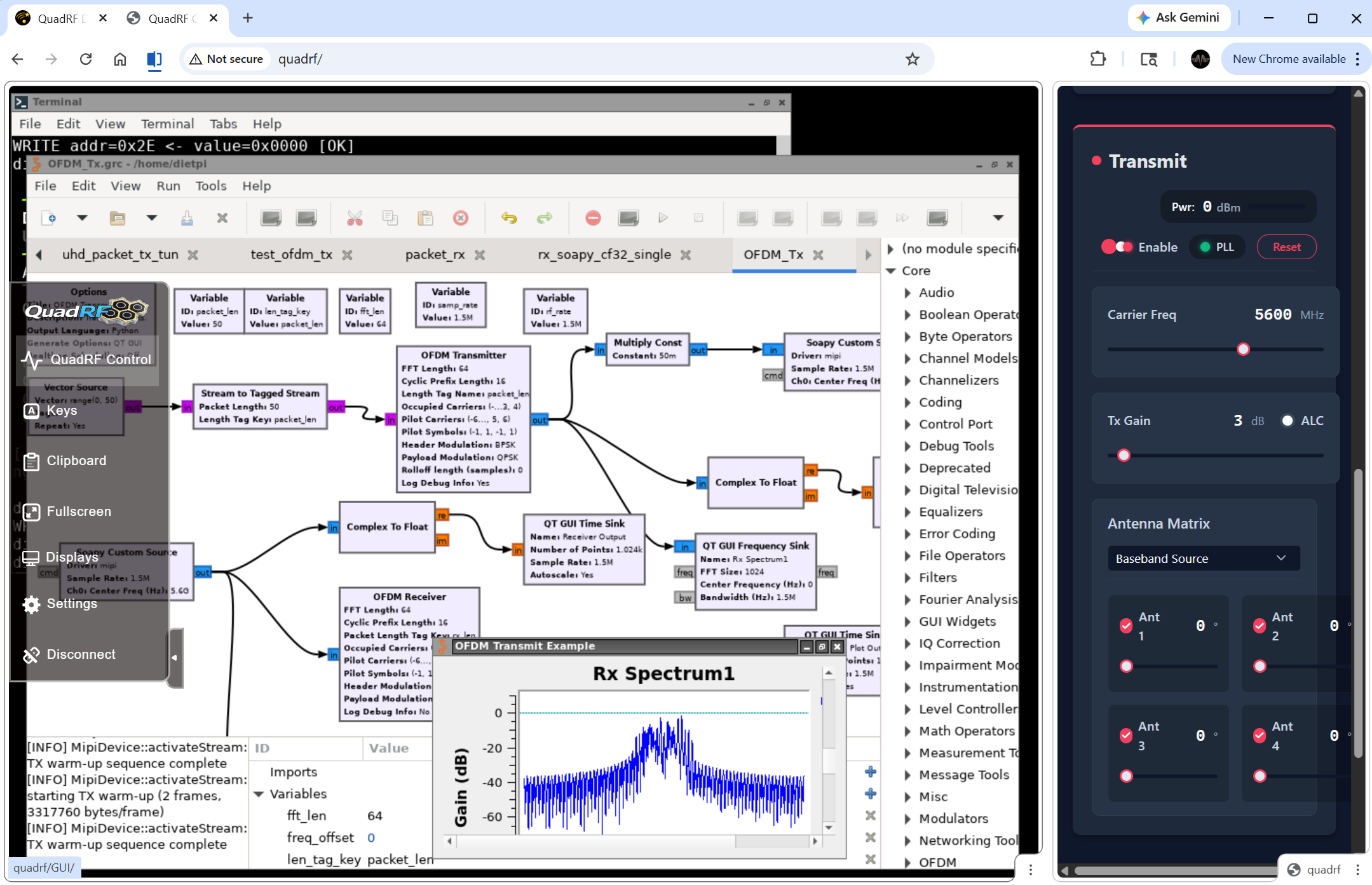Screen dimensions: 1372x885
Task: Switch to the packet_rx flowgraph tab
Action: pos(435,254)
